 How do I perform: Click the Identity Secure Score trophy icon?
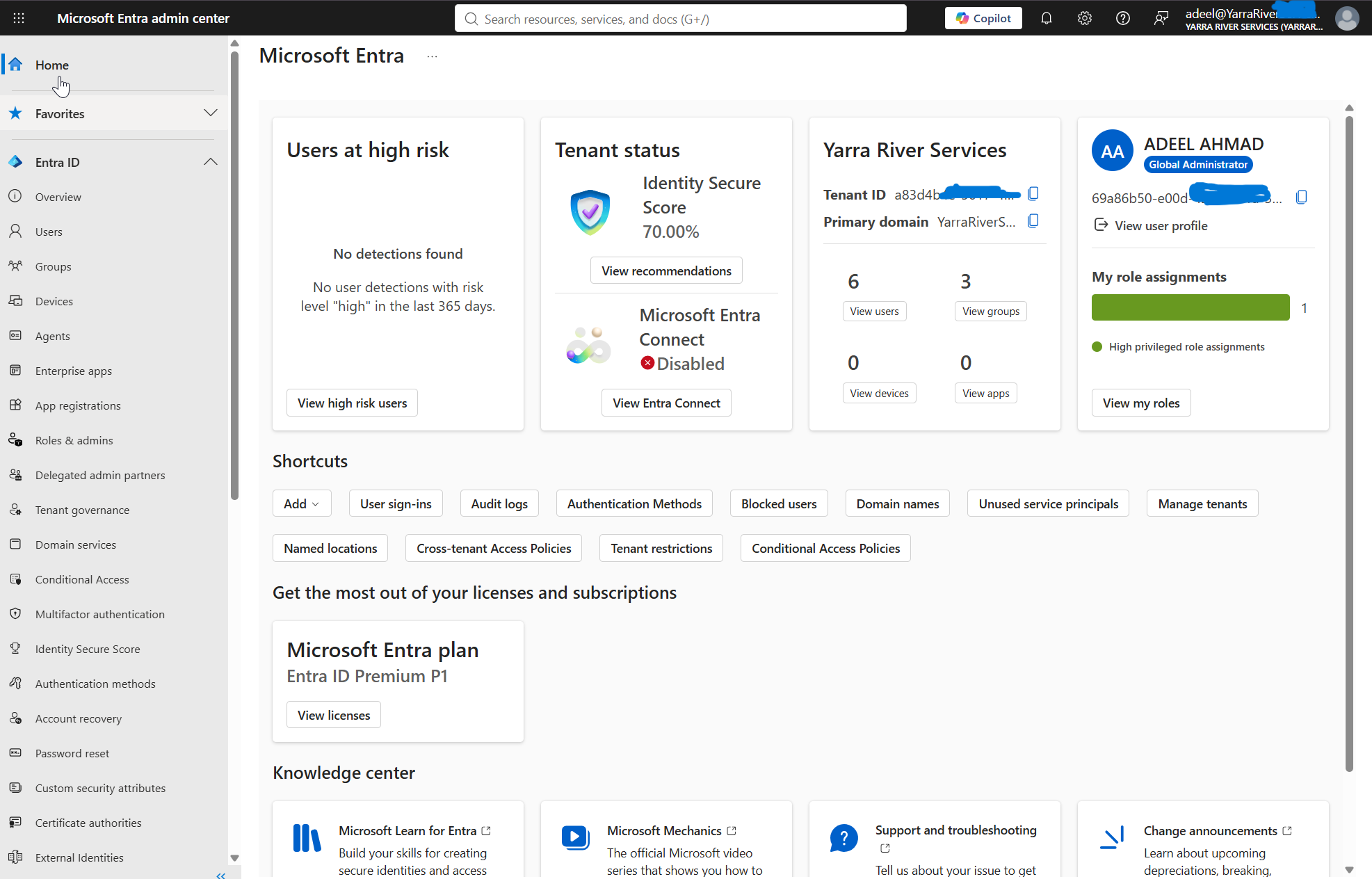click(x=15, y=648)
